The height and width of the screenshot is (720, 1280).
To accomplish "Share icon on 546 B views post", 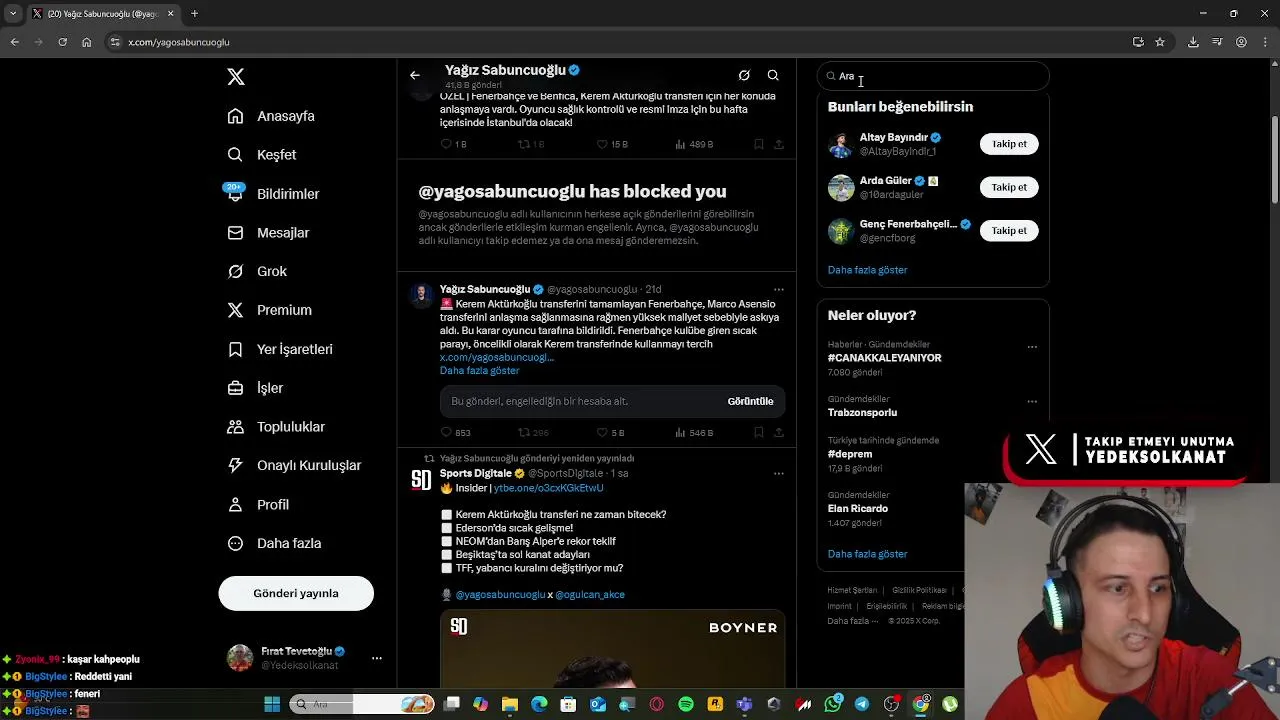I will [779, 433].
